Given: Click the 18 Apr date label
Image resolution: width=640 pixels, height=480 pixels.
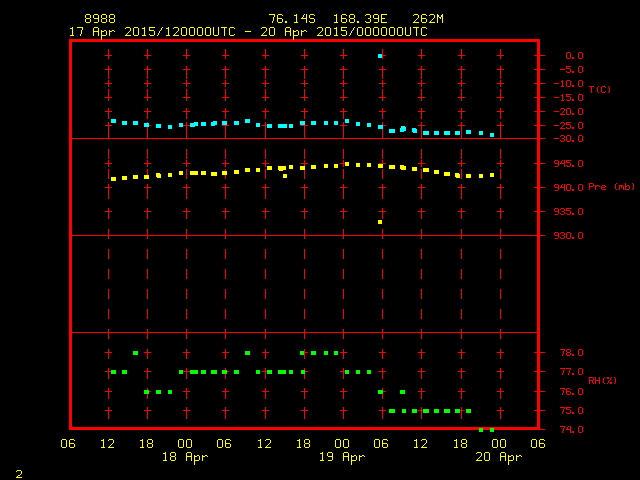Looking at the screenshot, I should point(184,457).
